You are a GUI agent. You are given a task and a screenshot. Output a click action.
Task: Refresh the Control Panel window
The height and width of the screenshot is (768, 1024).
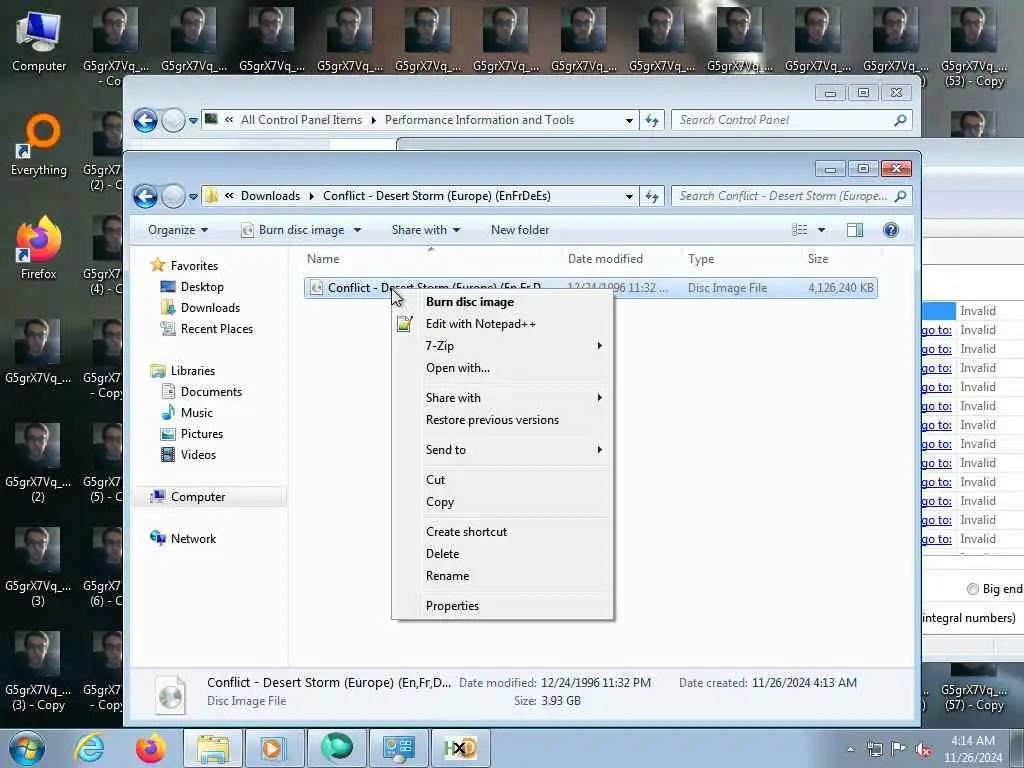coord(652,121)
